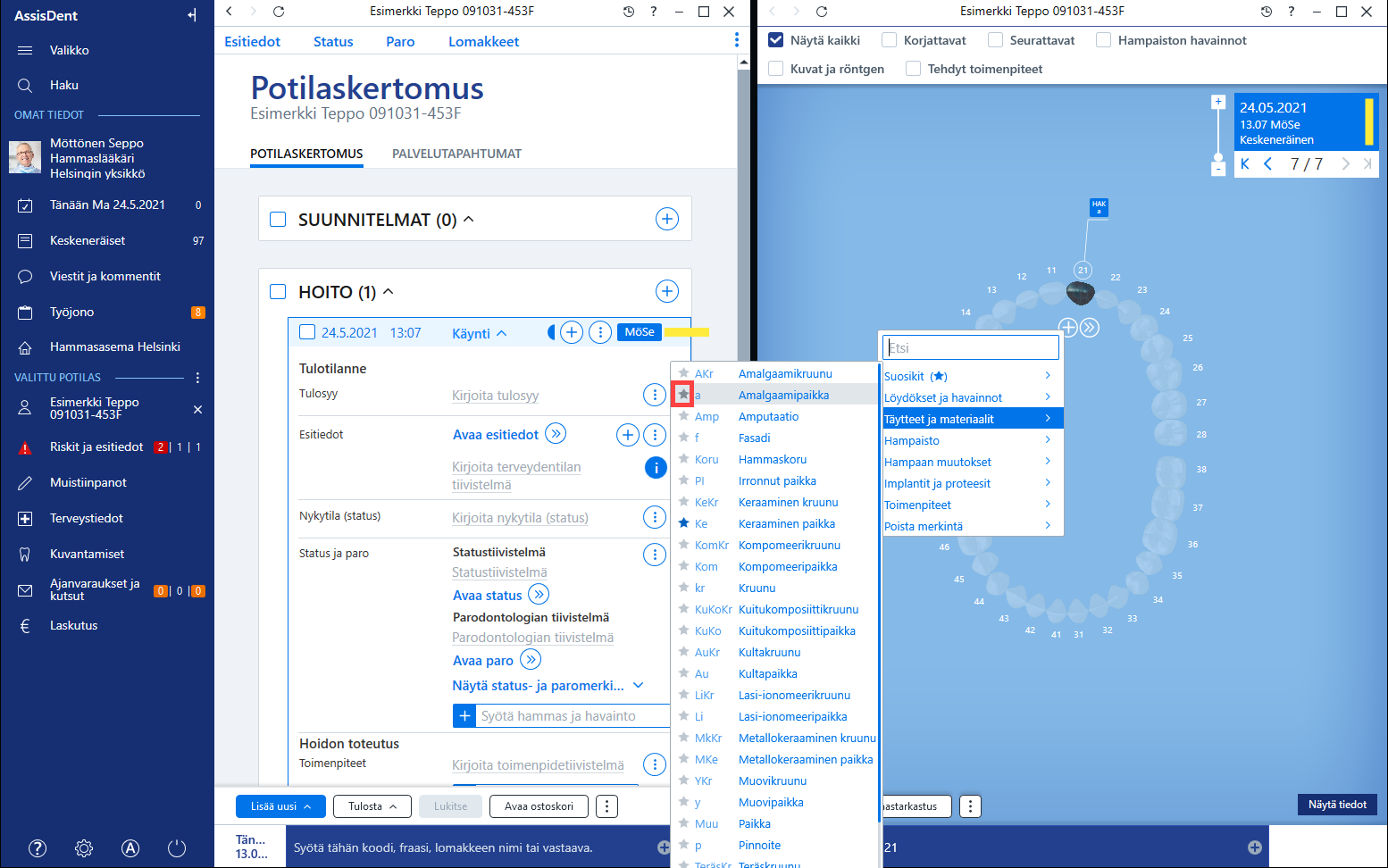Screen dimensions: 1388x868
Task: Click the power logout icon
Action: [x=177, y=848]
